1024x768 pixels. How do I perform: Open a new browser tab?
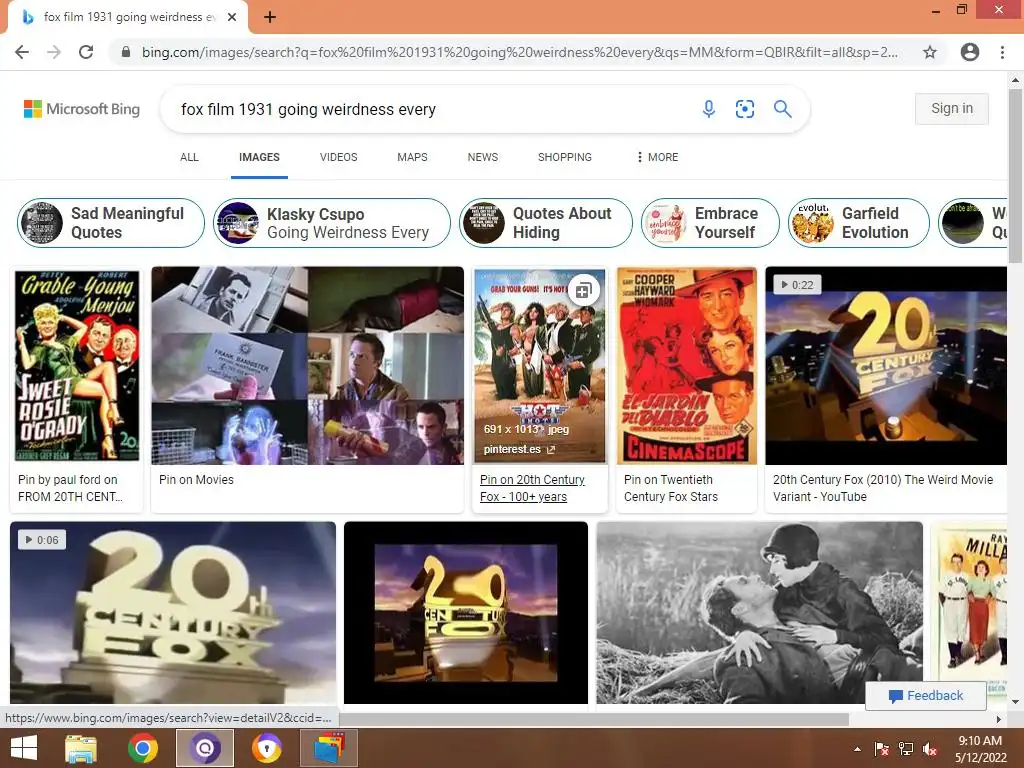[x=270, y=17]
